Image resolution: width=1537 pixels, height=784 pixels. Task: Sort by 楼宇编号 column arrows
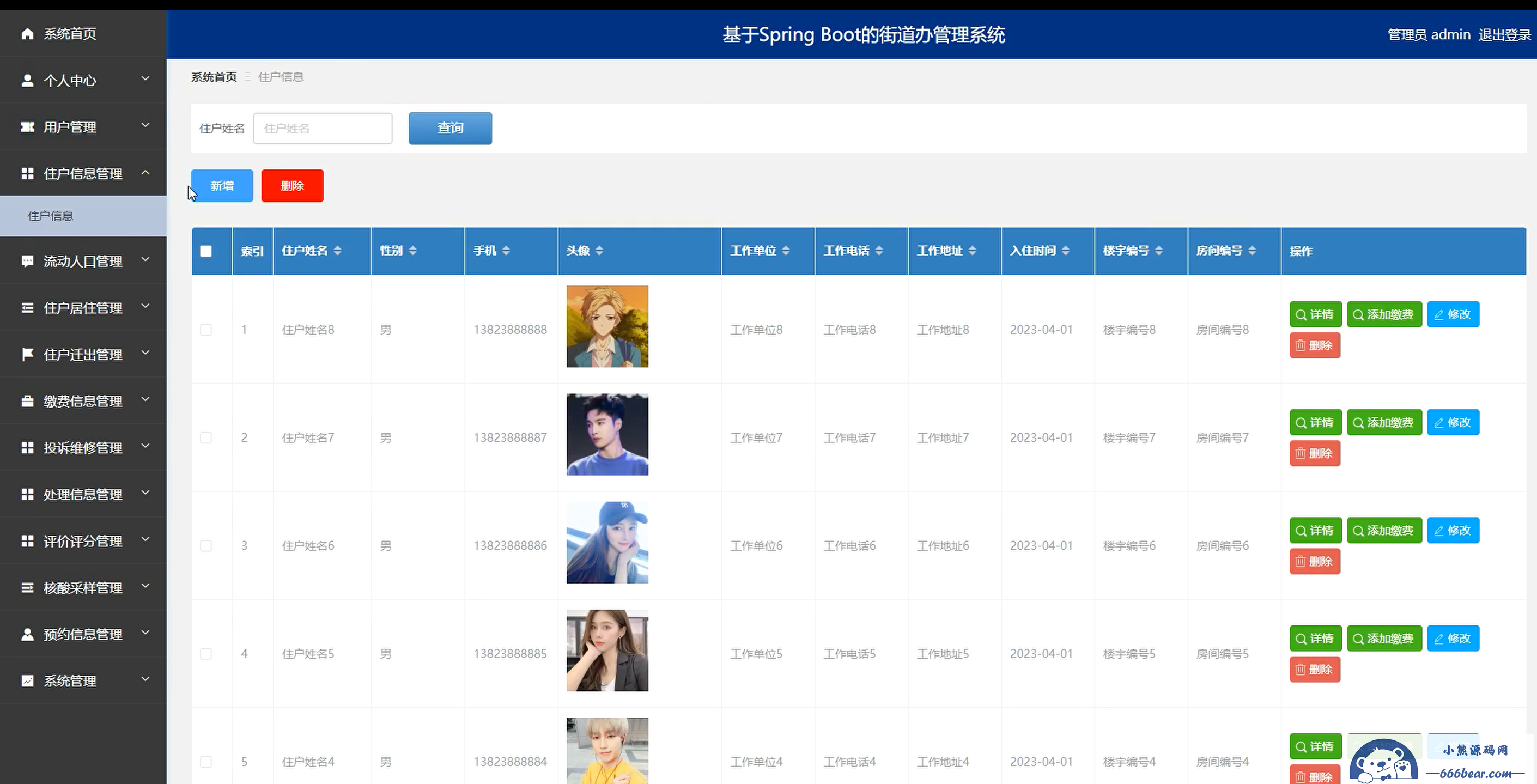tap(1159, 251)
